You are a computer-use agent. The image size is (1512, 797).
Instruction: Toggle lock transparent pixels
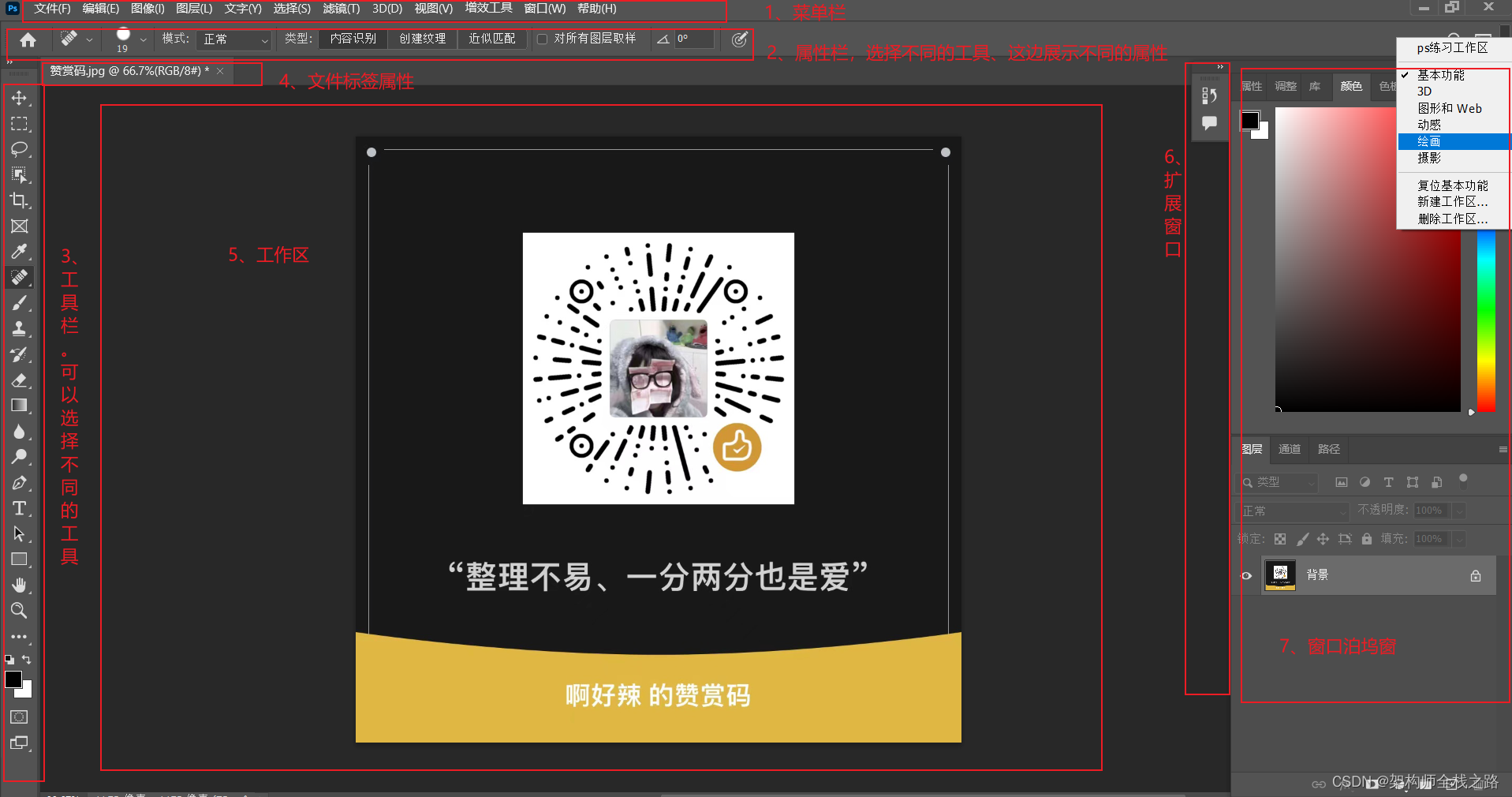point(1280,539)
